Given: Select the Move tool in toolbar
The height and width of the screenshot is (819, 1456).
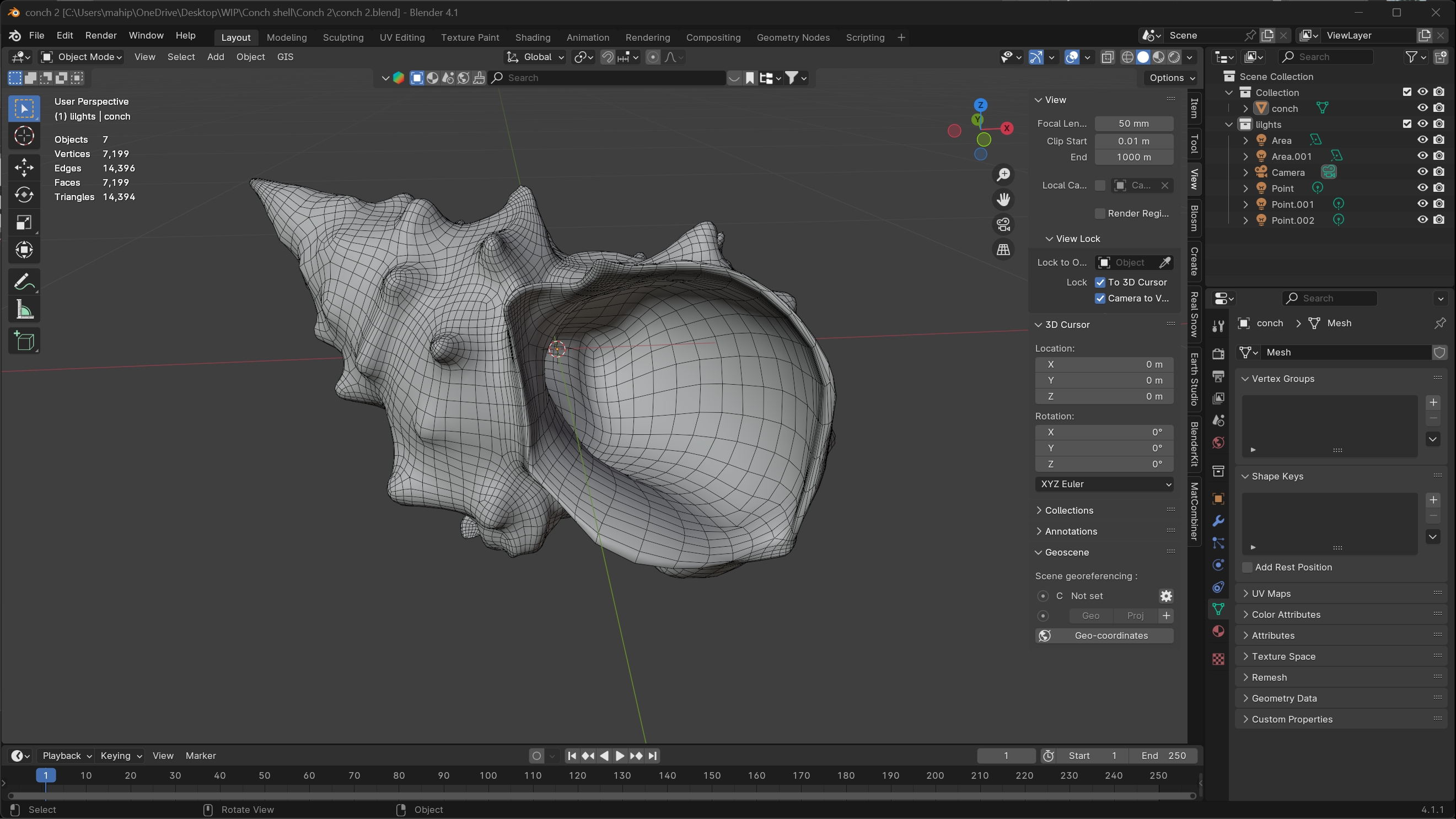Looking at the screenshot, I should pyautogui.click(x=24, y=167).
